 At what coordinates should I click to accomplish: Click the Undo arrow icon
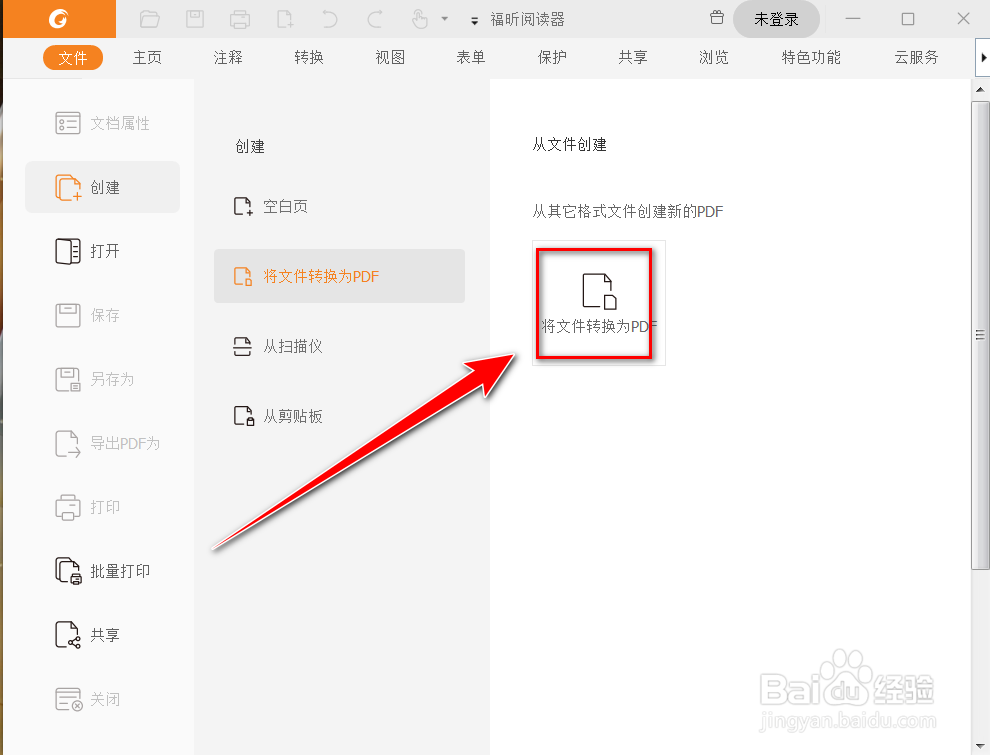click(x=328, y=17)
